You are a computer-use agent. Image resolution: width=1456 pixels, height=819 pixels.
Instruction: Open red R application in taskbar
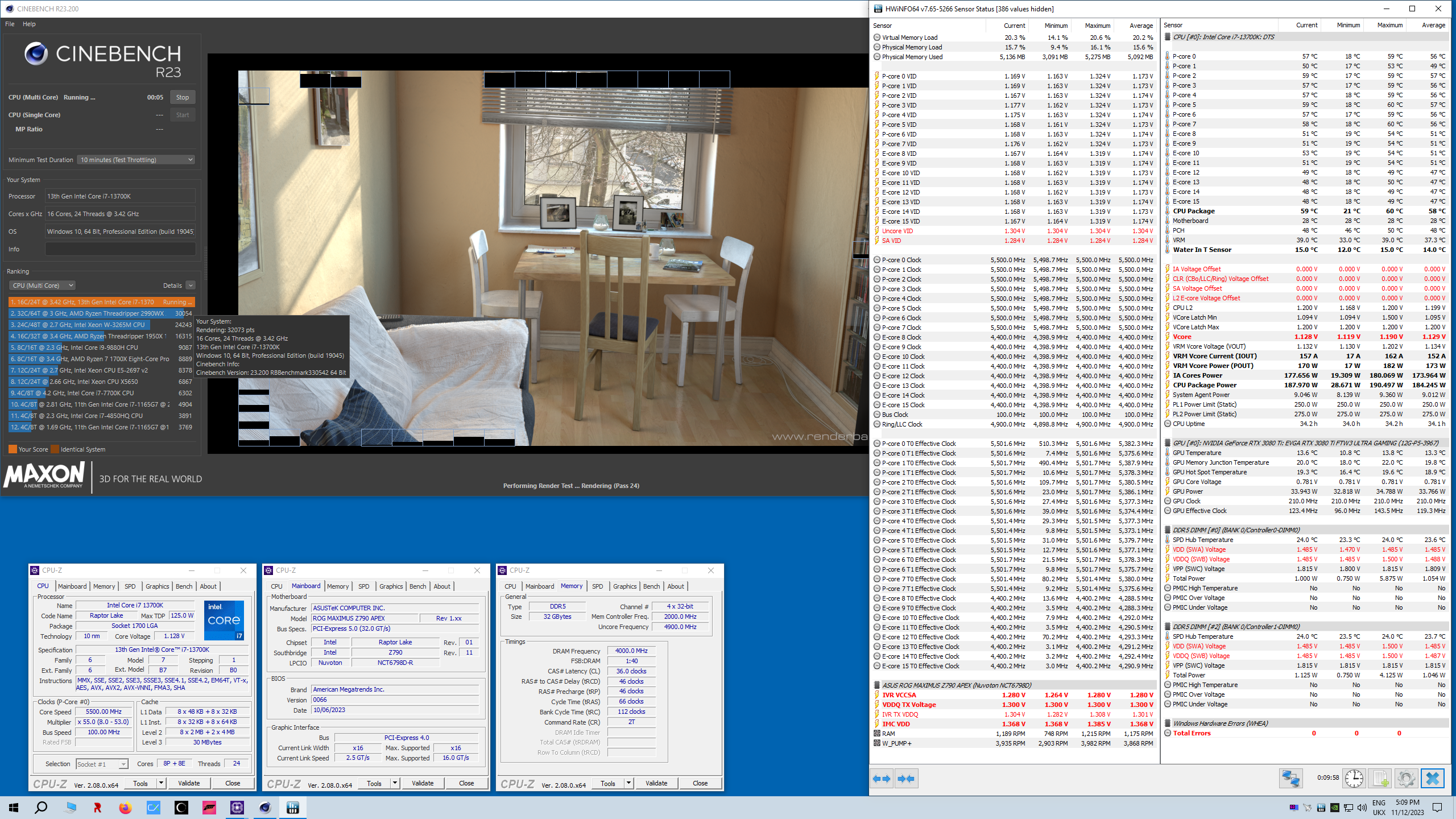(97, 808)
